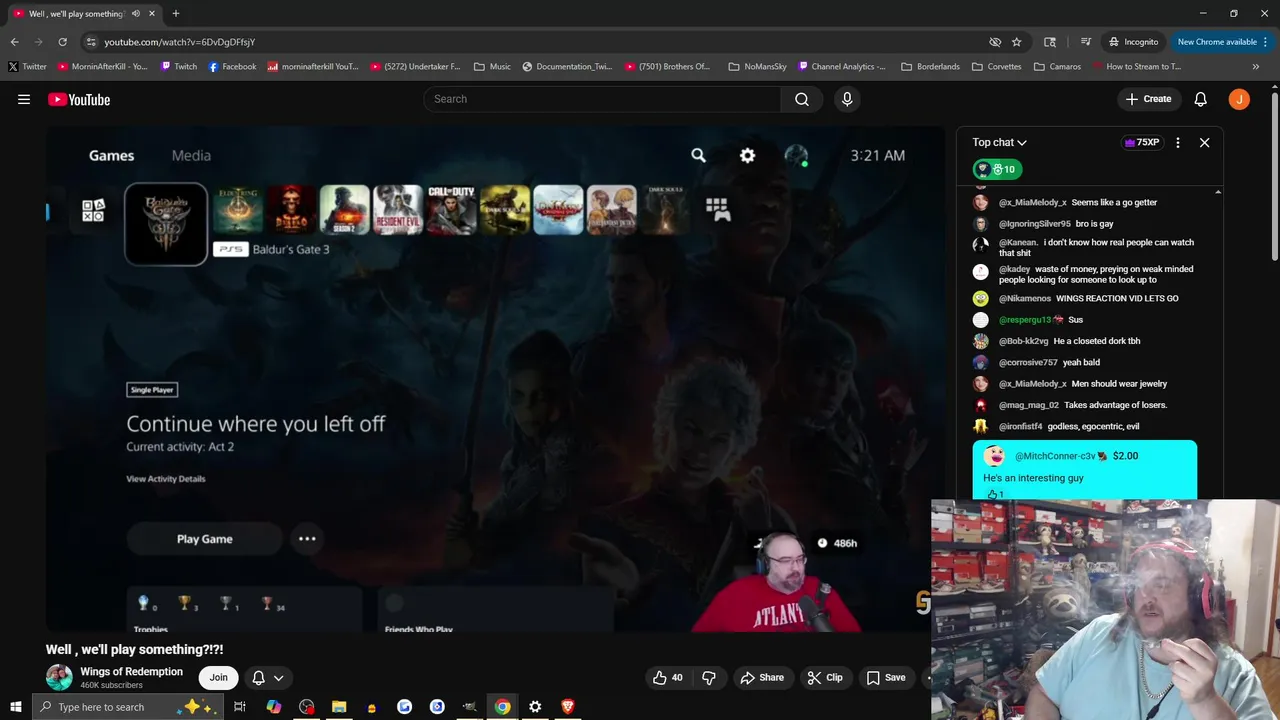
Task: Click the chat scroll up arrow
Action: tap(1218, 191)
